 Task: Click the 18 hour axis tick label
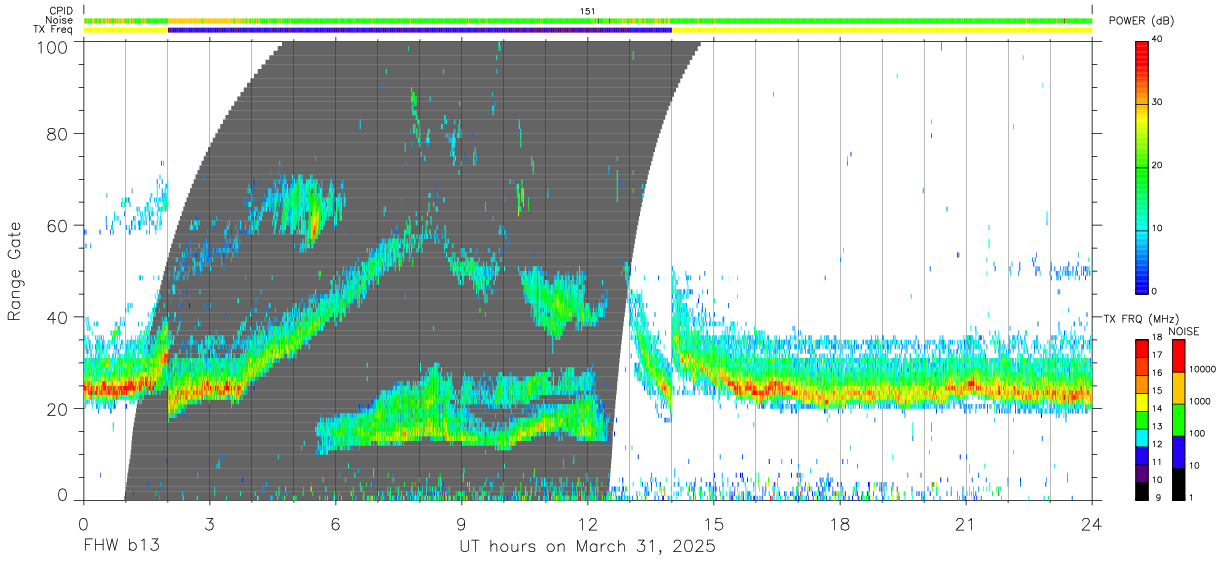tap(840, 523)
